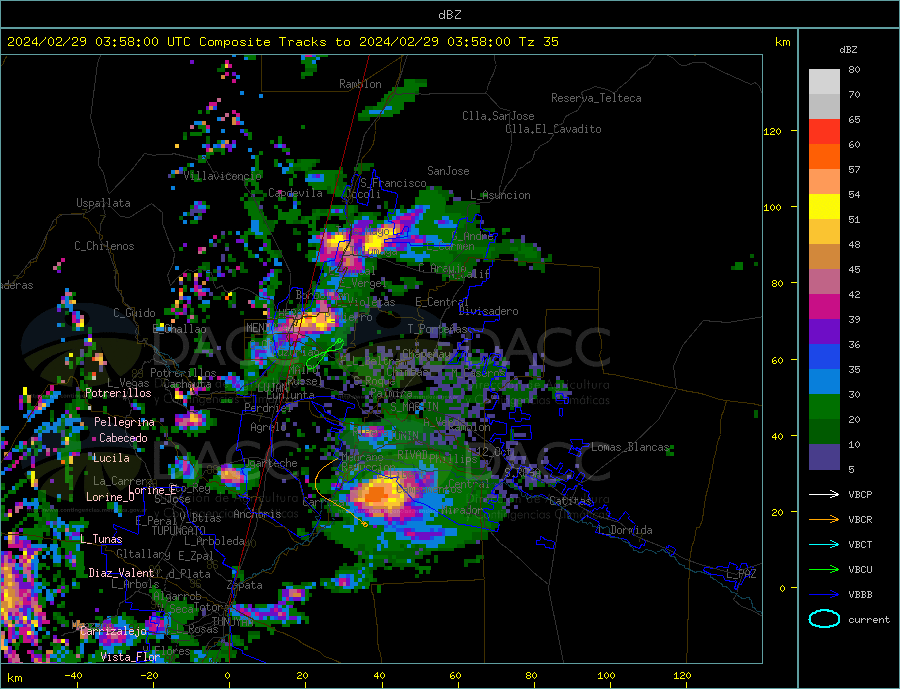Click the Clla.SanJose map label

pyautogui.click(x=498, y=116)
